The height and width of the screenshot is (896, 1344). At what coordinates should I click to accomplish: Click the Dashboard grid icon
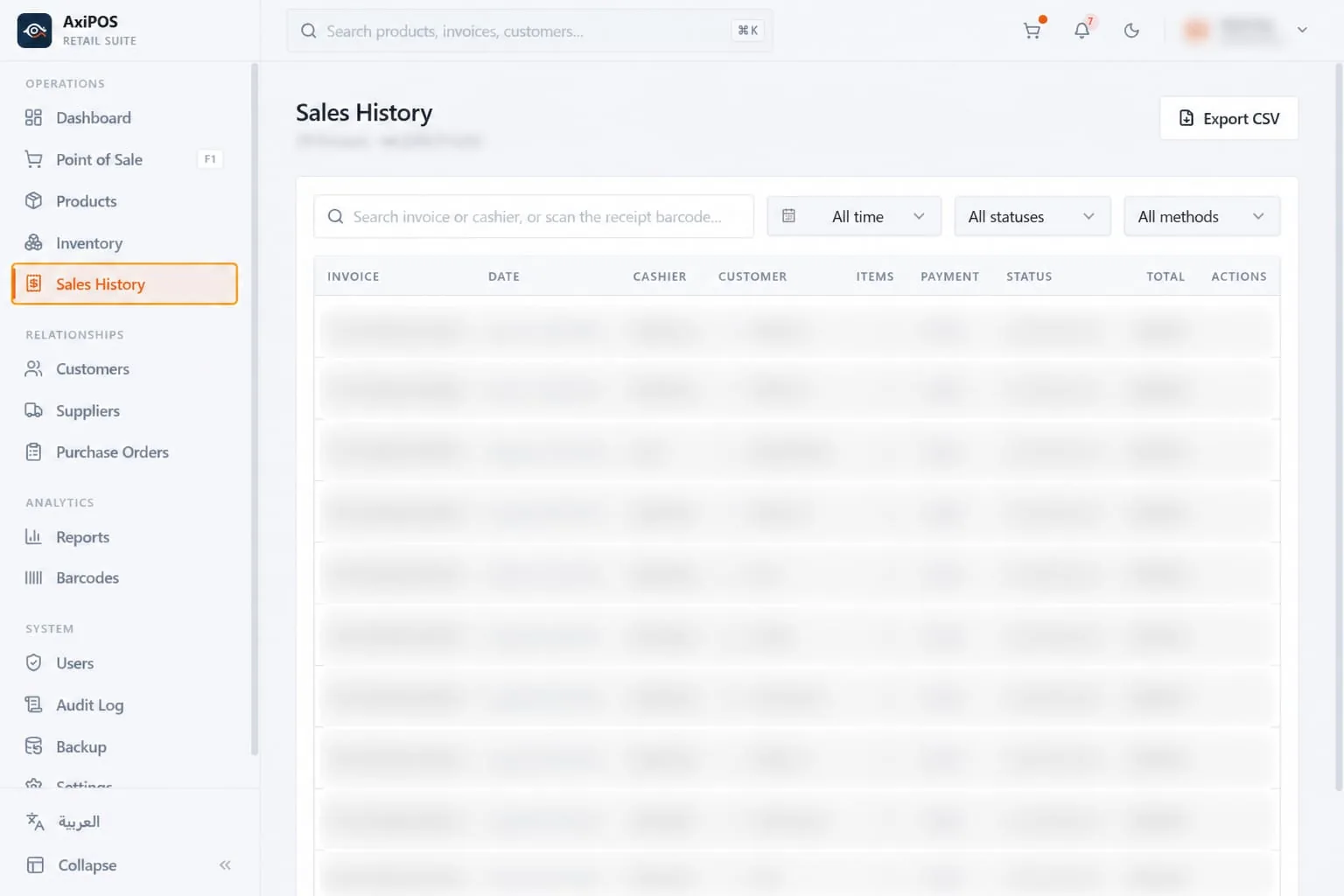click(x=33, y=117)
